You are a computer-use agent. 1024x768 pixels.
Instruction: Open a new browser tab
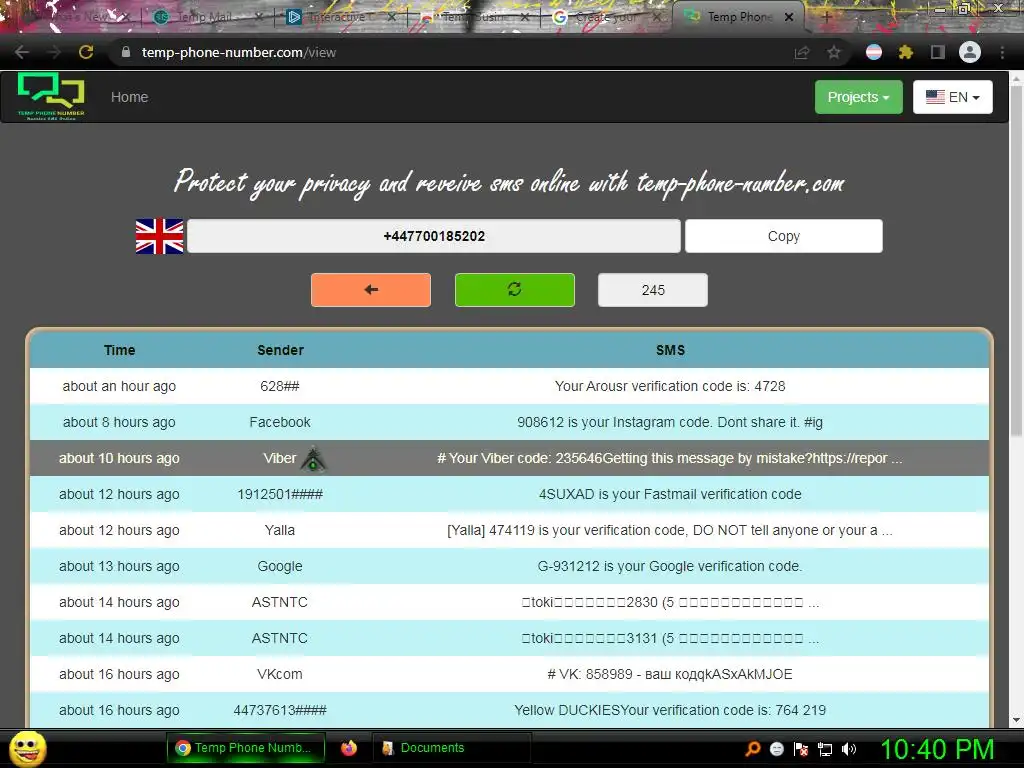(826, 17)
